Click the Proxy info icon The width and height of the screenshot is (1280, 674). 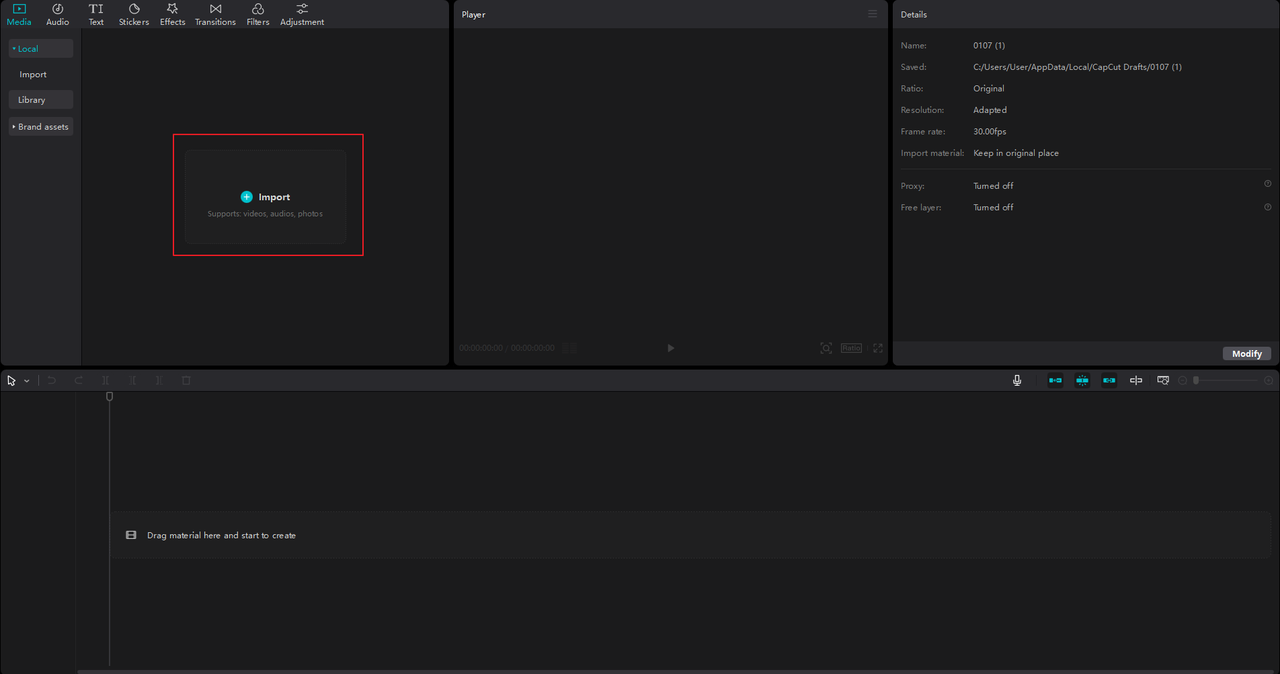pyautogui.click(x=1268, y=184)
